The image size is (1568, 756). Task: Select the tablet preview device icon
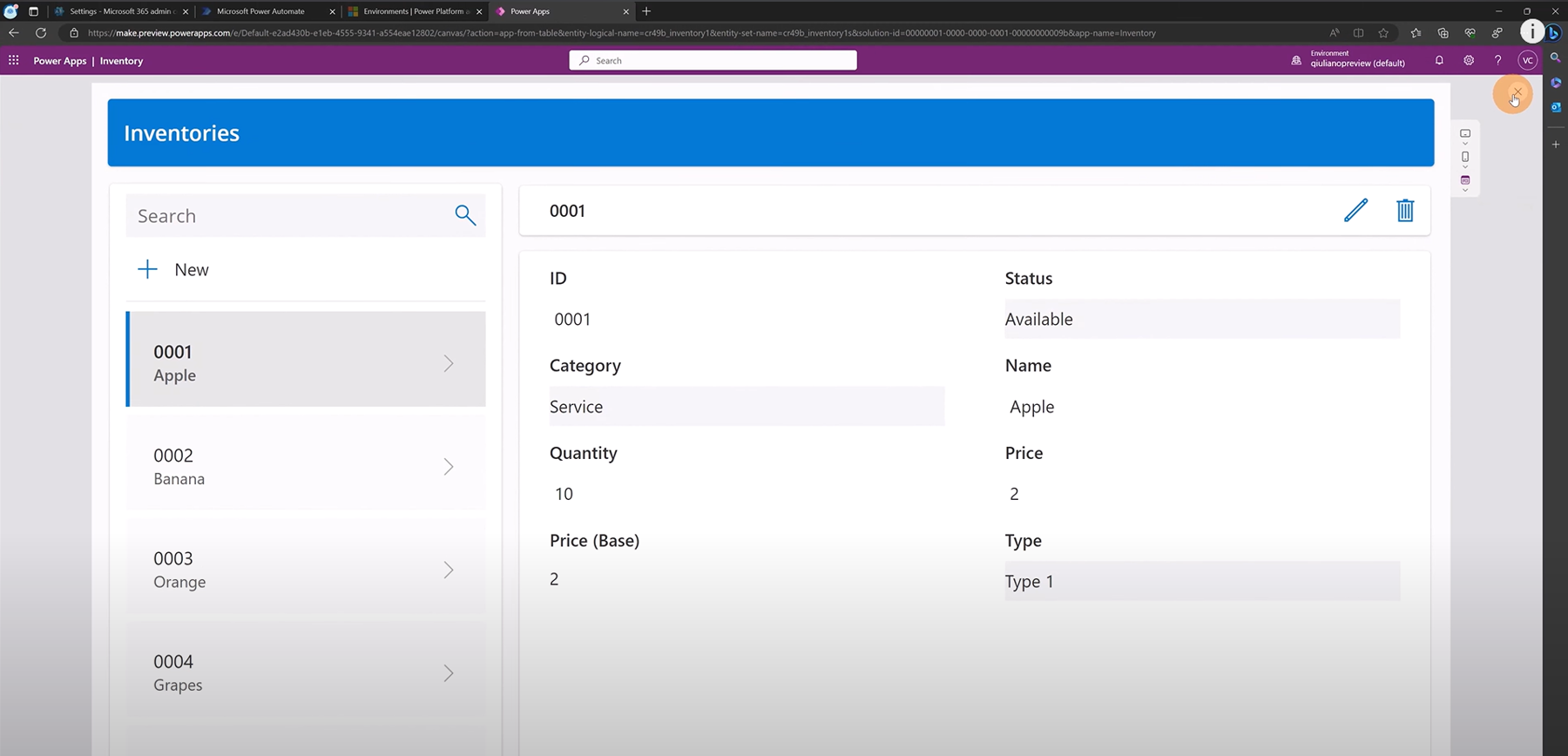(1465, 134)
